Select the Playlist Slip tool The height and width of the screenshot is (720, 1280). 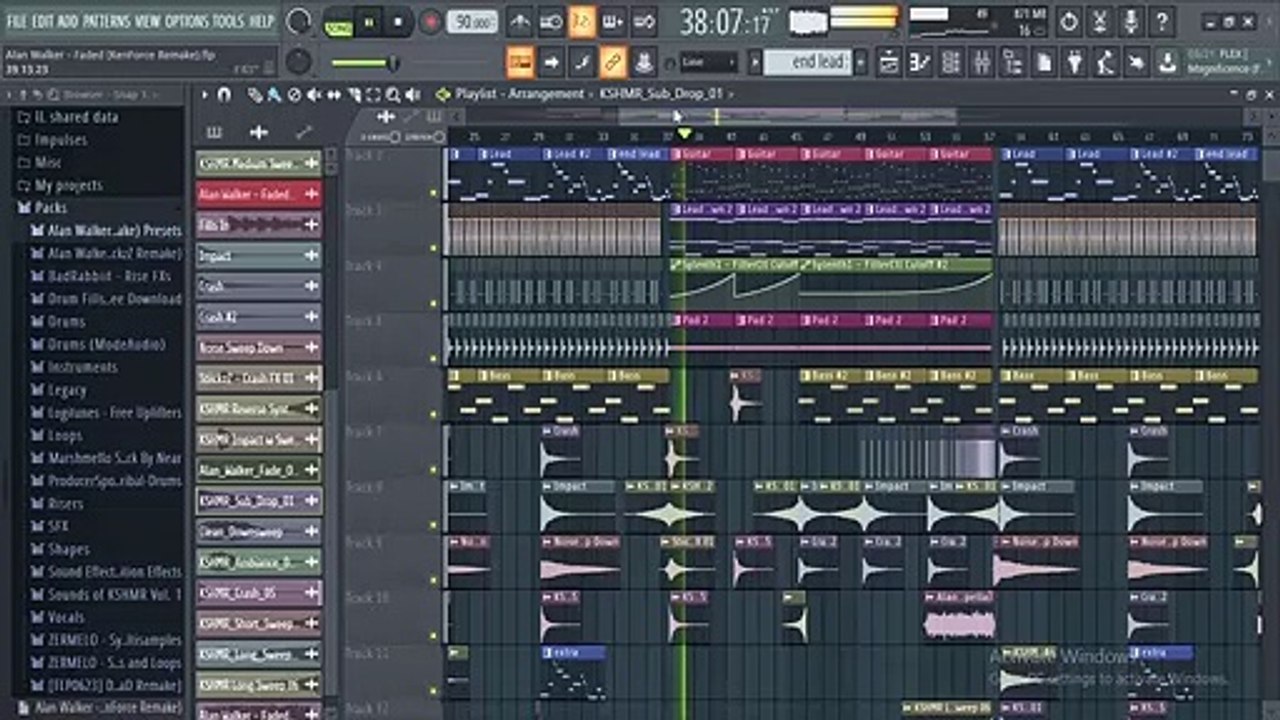[x=333, y=95]
